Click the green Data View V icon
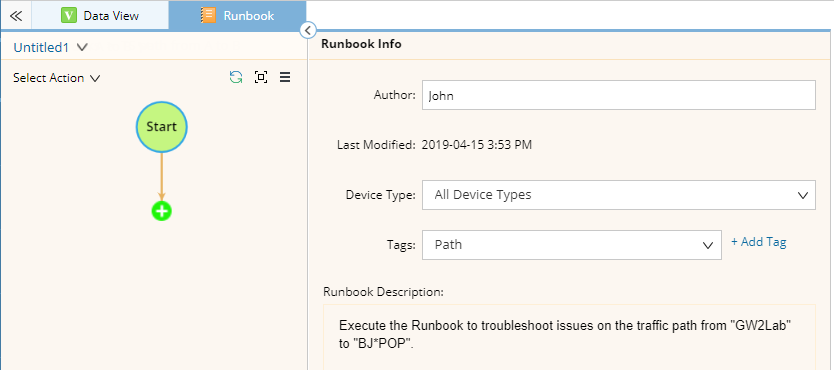The width and height of the screenshot is (834, 370). tap(69, 15)
